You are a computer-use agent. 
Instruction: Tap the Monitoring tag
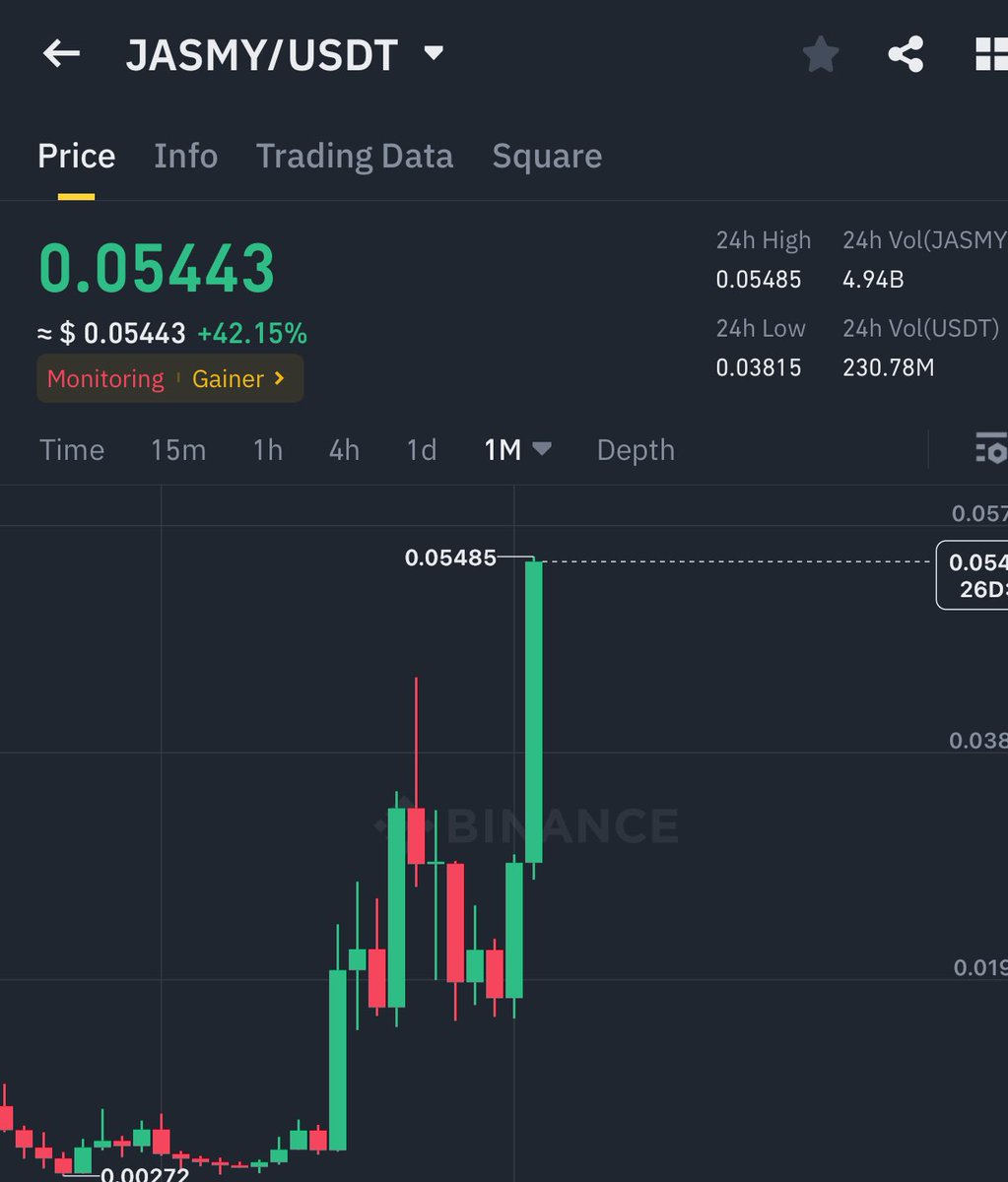click(105, 379)
